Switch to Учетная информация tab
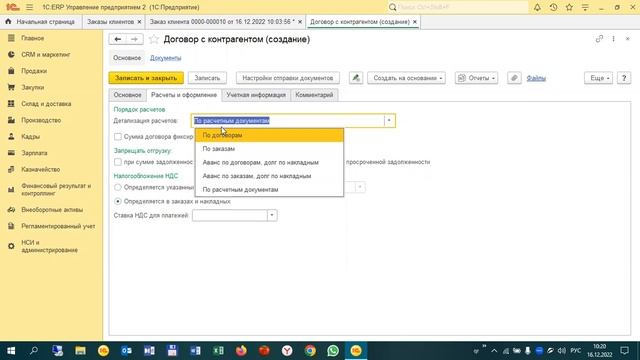This screenshot has width=640, height=360. 256,95
